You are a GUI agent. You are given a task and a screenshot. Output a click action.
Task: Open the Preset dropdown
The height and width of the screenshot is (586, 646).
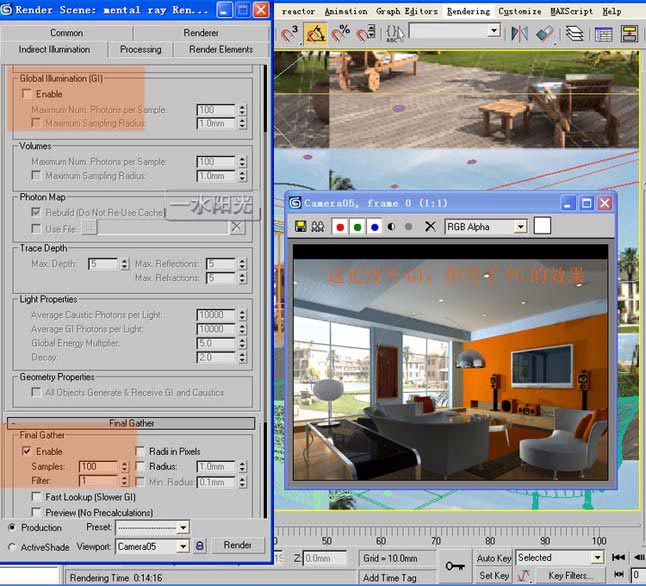tap(183, 527)
